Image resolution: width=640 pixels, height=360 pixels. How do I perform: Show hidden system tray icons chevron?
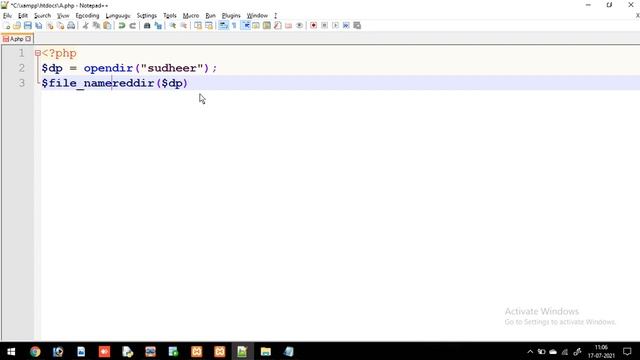(x=530, y=351)
